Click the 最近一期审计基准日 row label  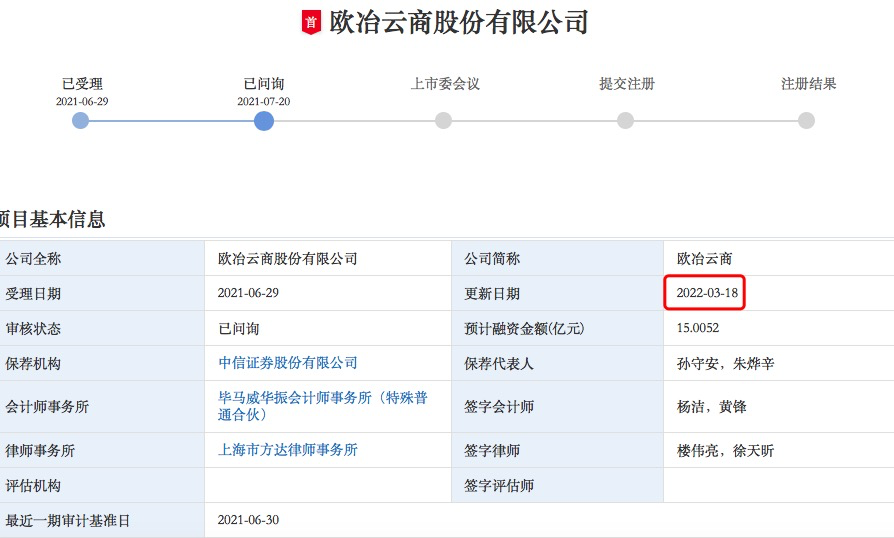pyautogui.click(x=68, y=520)
